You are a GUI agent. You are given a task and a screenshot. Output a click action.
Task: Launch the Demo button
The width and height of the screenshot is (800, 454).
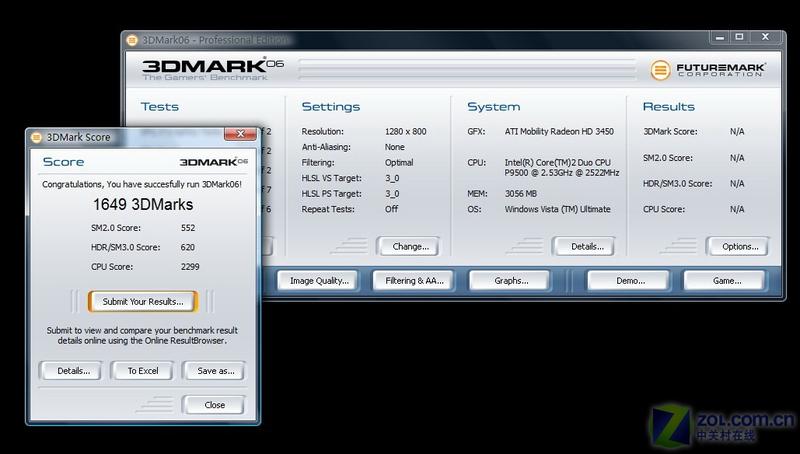(629, 281)
